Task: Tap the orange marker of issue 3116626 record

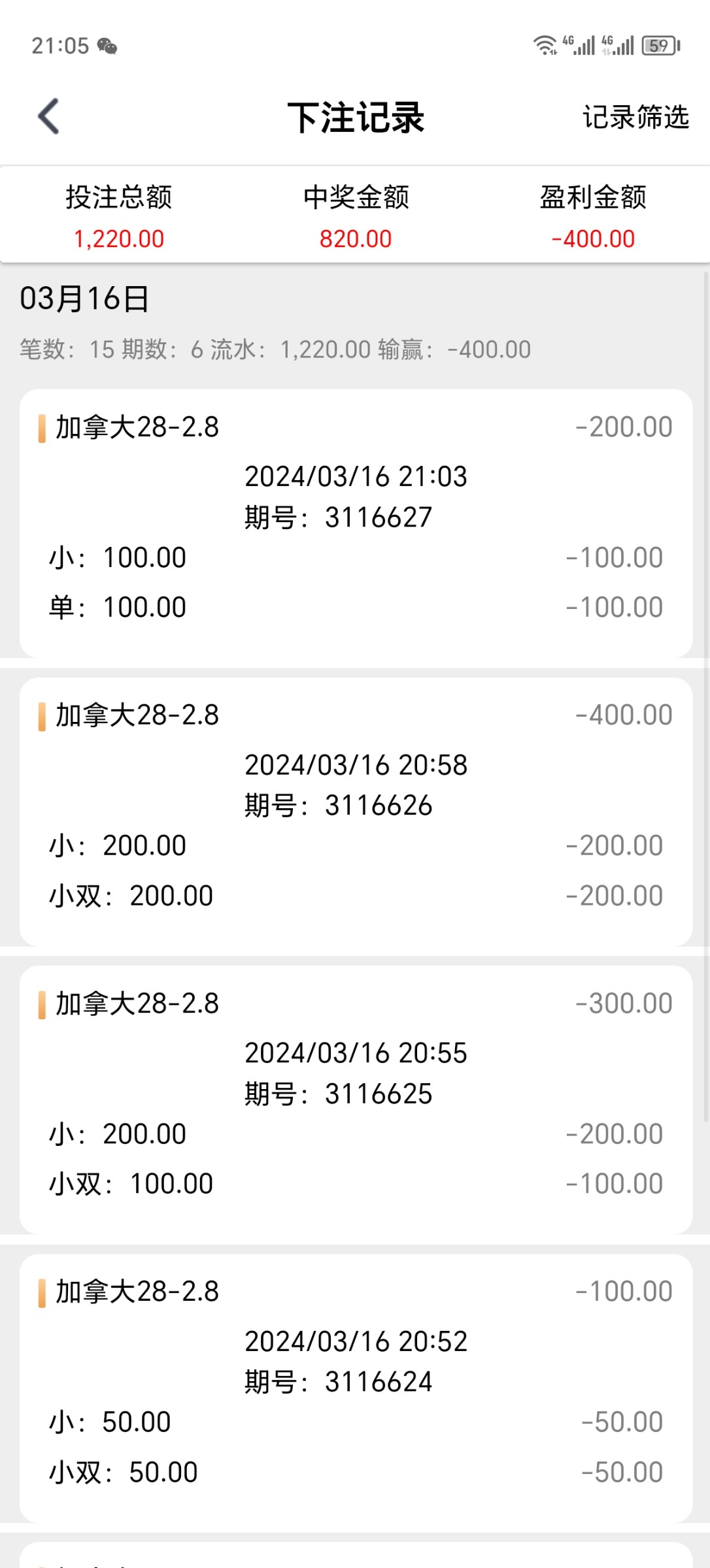Action: [x=42, y=717]
